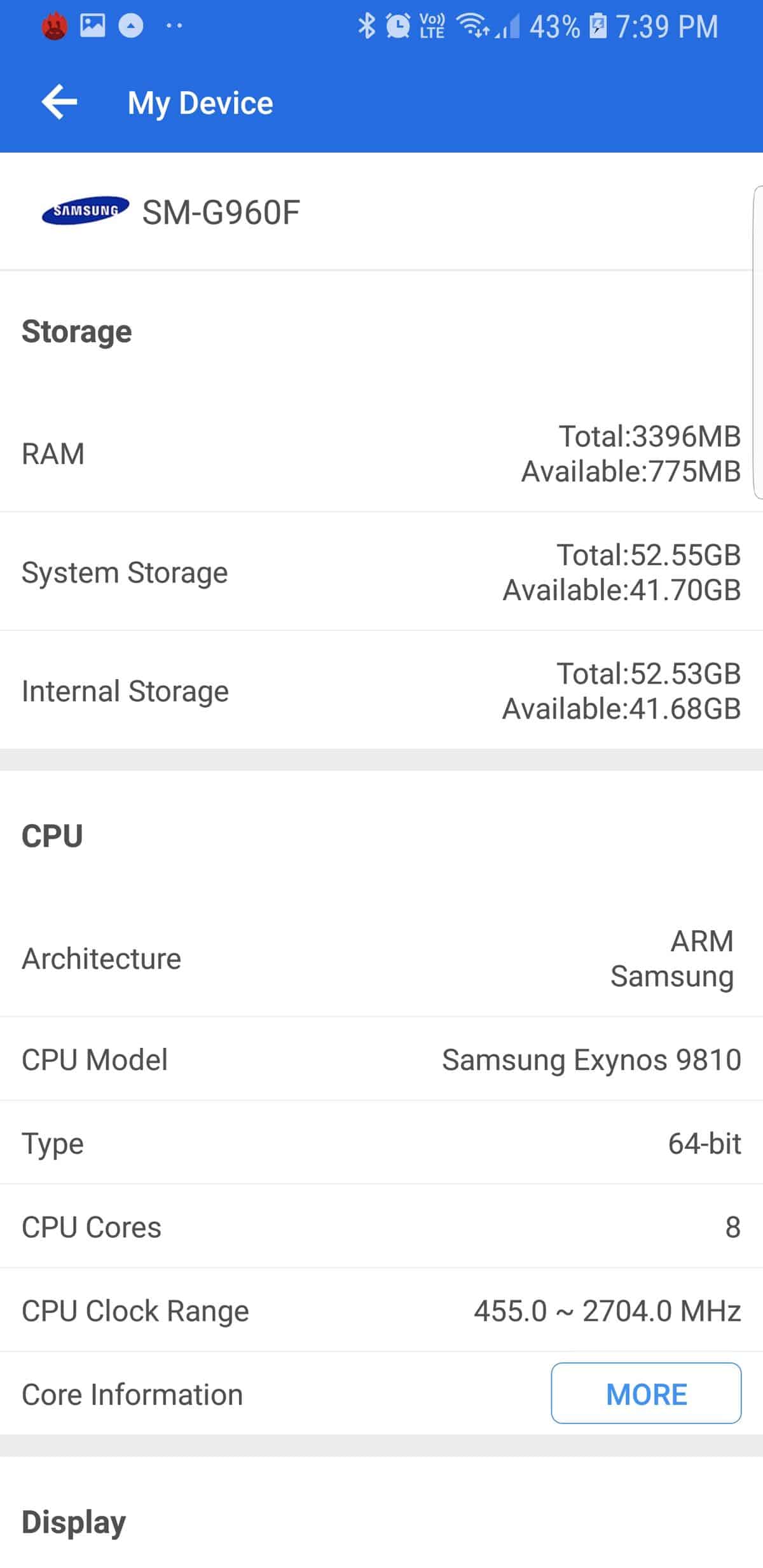Select the Internal Storage row
Viewport: 763px width, 1568px height.
[x=381, y=691]
